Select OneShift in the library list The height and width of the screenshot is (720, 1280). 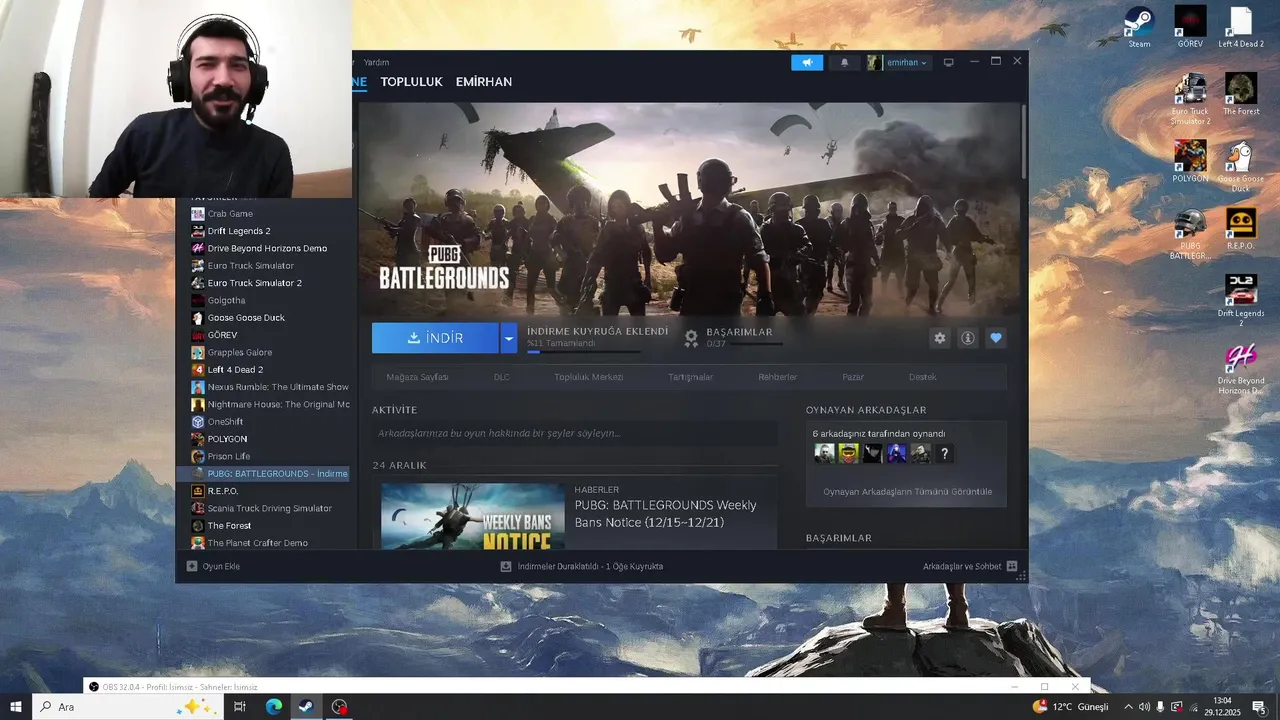pos(225,422)
